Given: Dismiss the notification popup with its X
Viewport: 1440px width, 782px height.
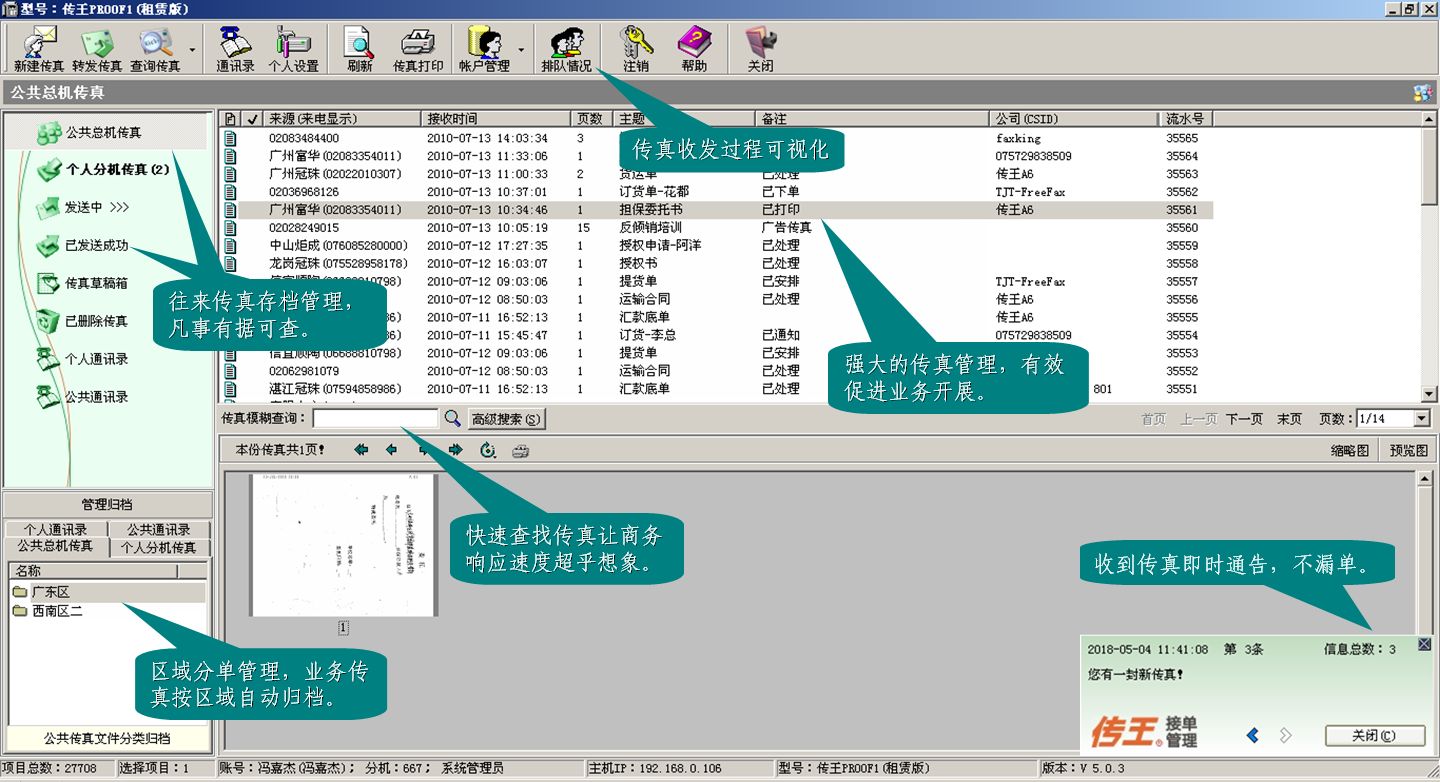Looking at the screenshot, I should pos(1424,645).
